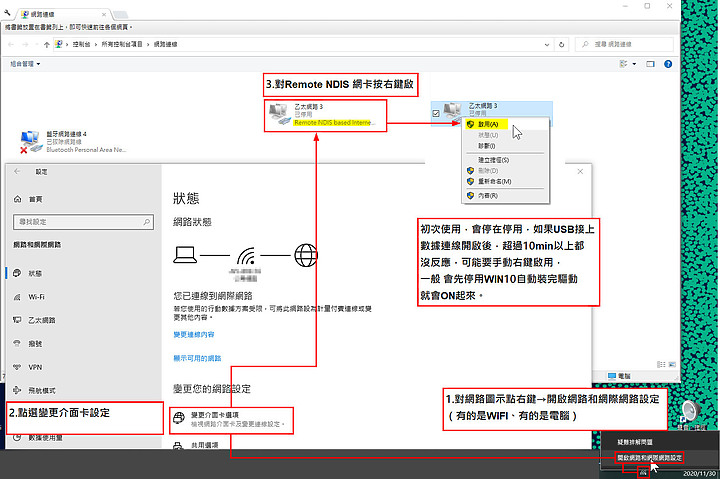The height and width of the screenshot is (479, 720).
Task: Click the Remote NDIS 乙太網路 3 adapter icon
Action: point(280,114)
